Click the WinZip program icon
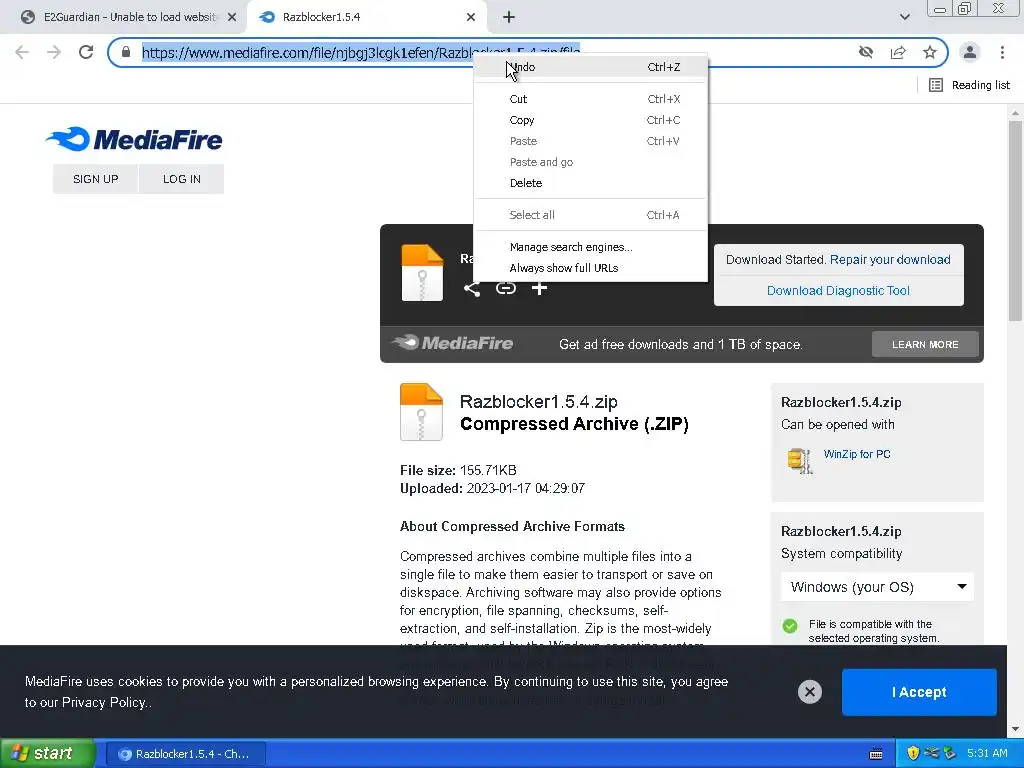 tap(799, 460)
